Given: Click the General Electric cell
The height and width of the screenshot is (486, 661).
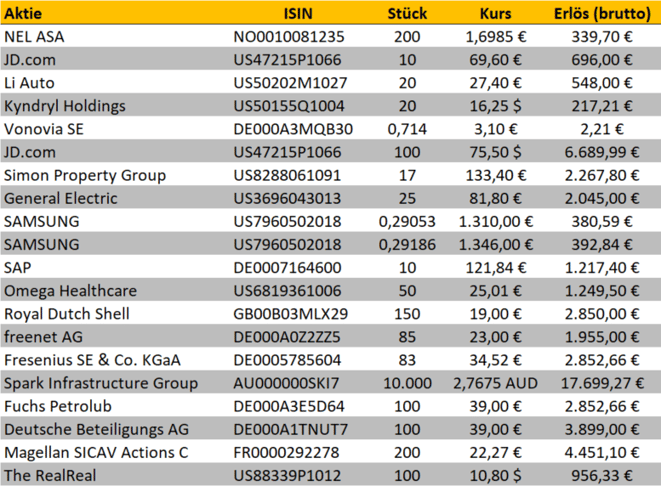Looking at the screenshot, I should pos(61,199).
